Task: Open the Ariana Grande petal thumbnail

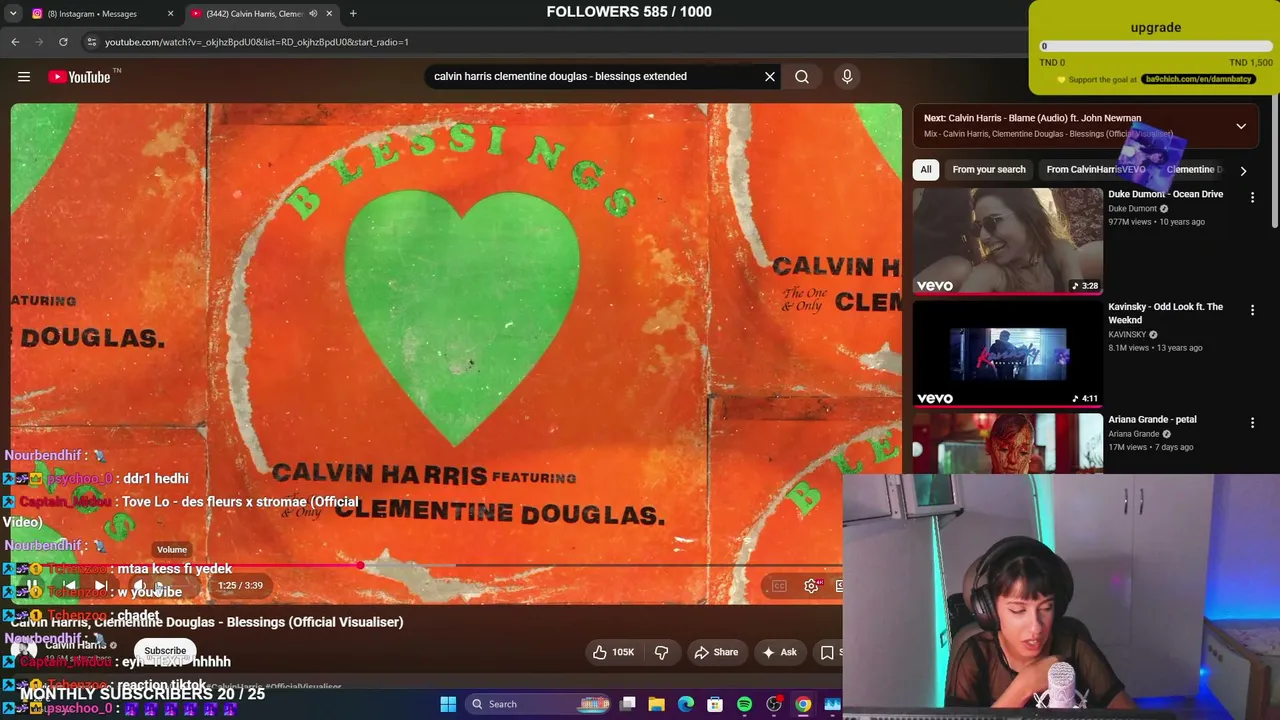Action: (x=1008, y=444)
